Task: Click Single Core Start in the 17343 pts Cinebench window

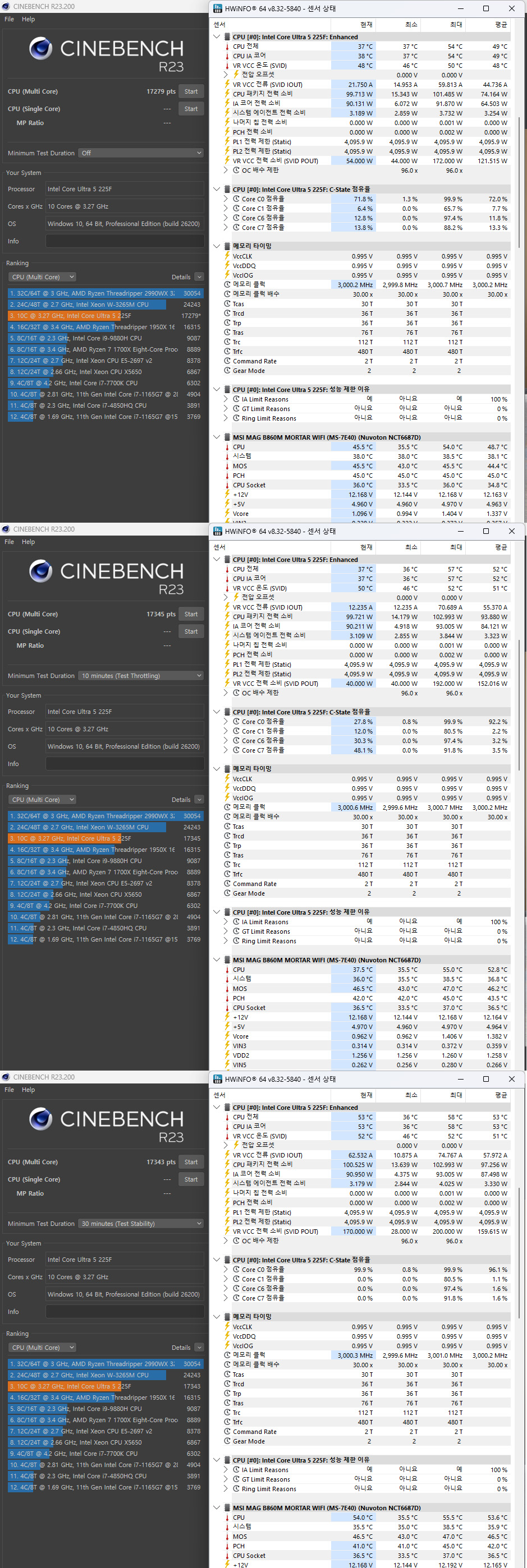Action: click(191, 1180)
